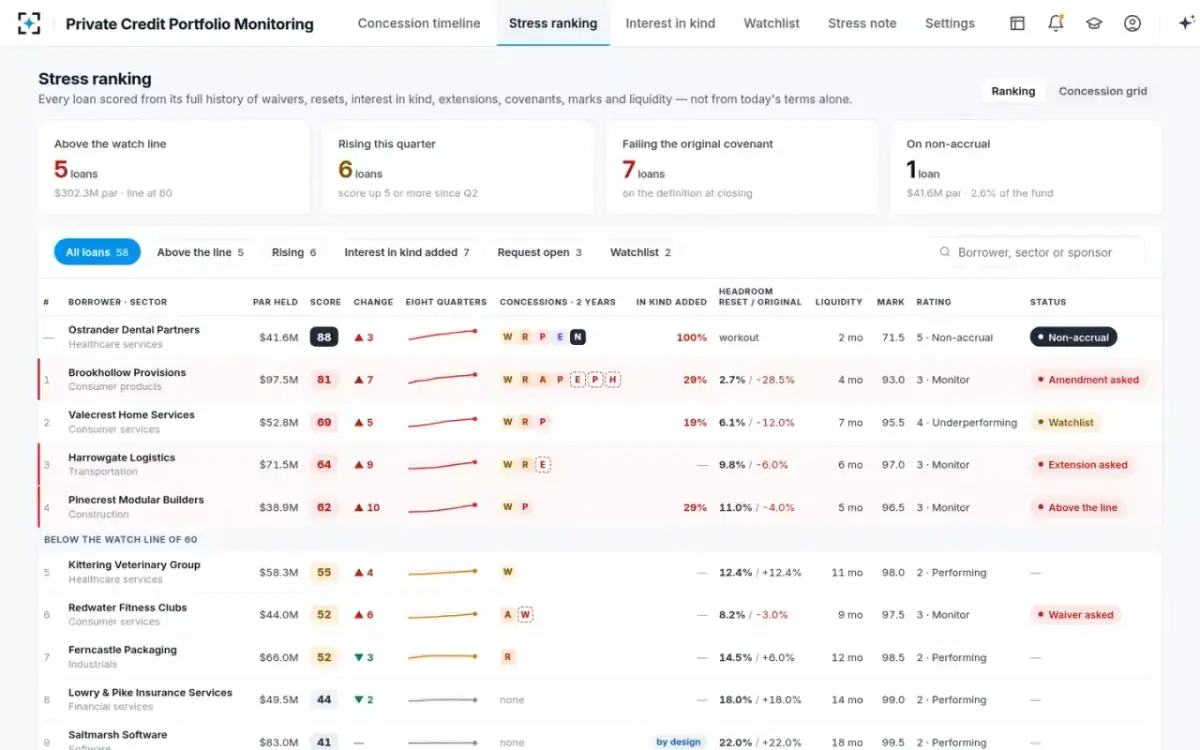The image size is (1200, 750).
Task: Open the Above the watch line card
Action: pyautogui.click(x=174, y=168)
